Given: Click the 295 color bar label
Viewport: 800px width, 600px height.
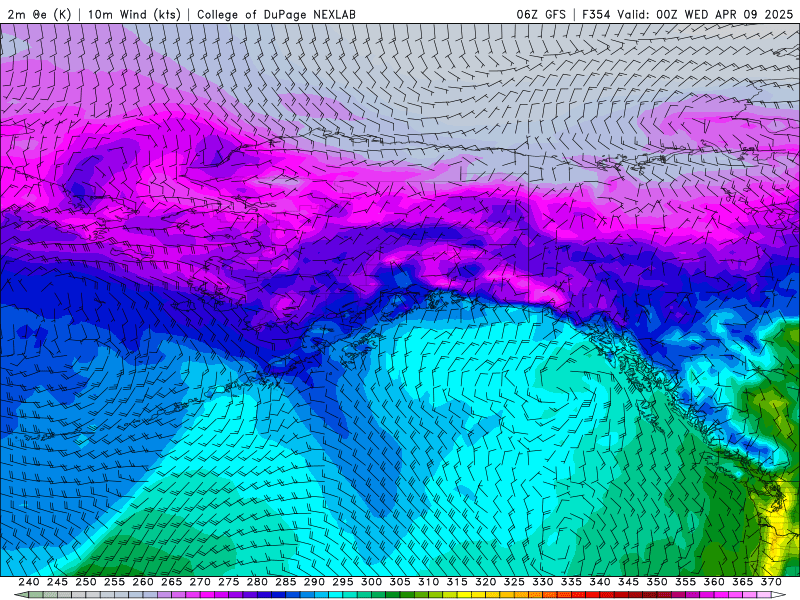Looking at the screenshot, I should (343, 582).
